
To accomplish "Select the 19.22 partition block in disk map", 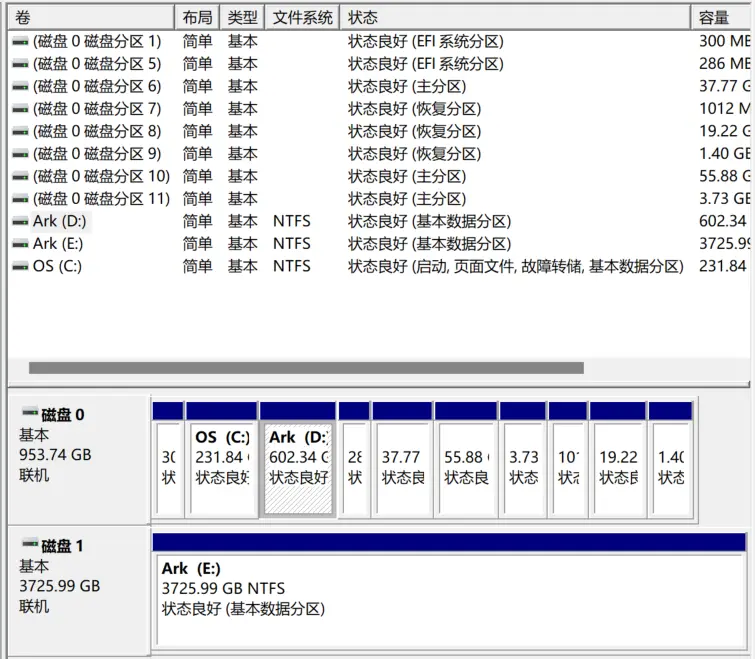I will (618, 459).
